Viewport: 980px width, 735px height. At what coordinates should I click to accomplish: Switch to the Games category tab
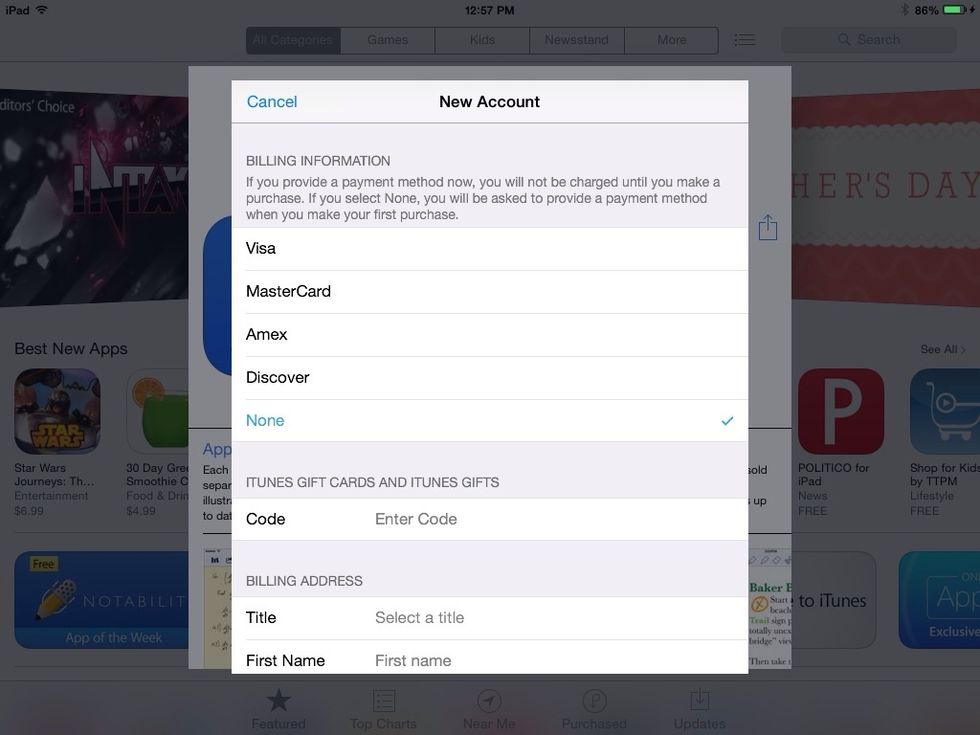click(x=387, y=39)
